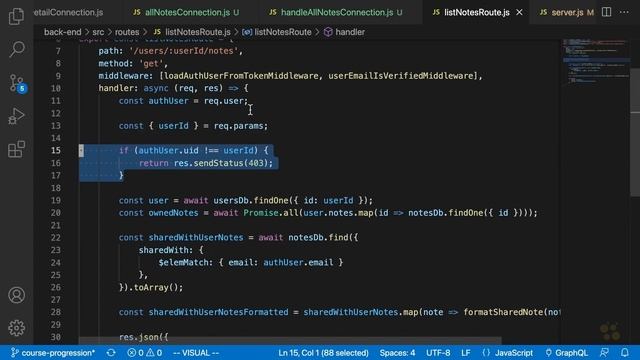Open Problems from errors and warnings count
Image resolution: width=640 pixels, height=360 pixels.
point(144,353)
